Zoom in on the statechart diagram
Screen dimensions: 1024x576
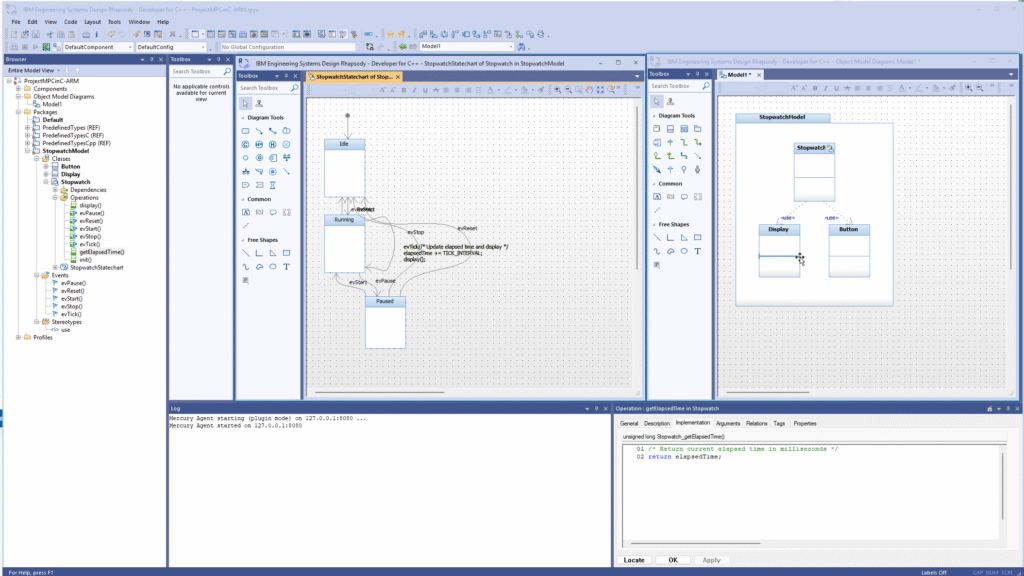point(558,90)
